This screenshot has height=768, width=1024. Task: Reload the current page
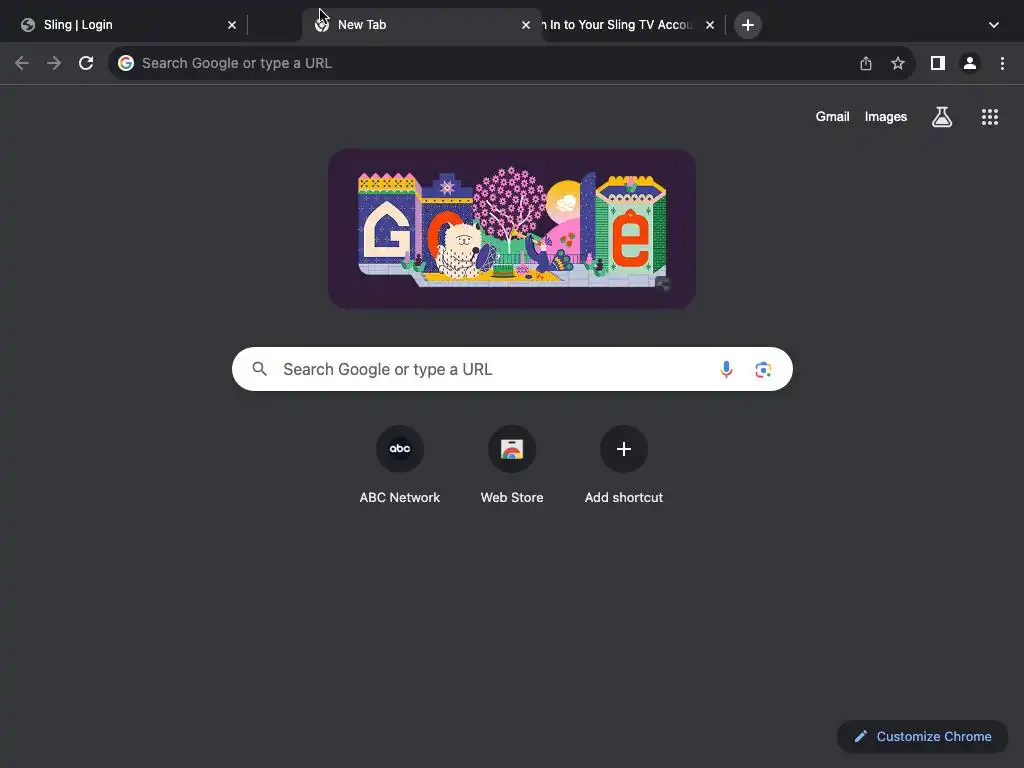coord(86,63)
